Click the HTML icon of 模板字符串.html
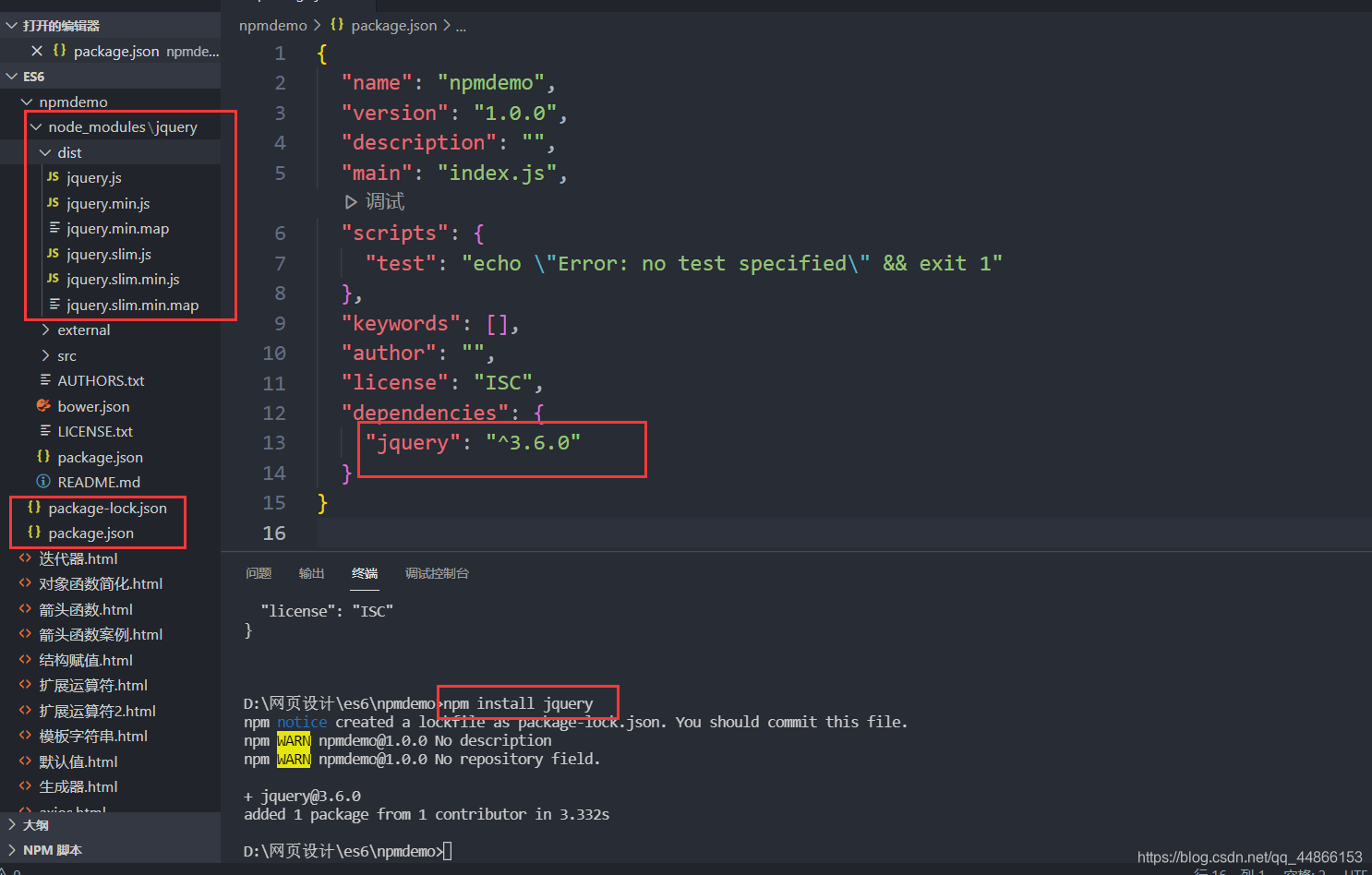 click(x=25, y=735)
